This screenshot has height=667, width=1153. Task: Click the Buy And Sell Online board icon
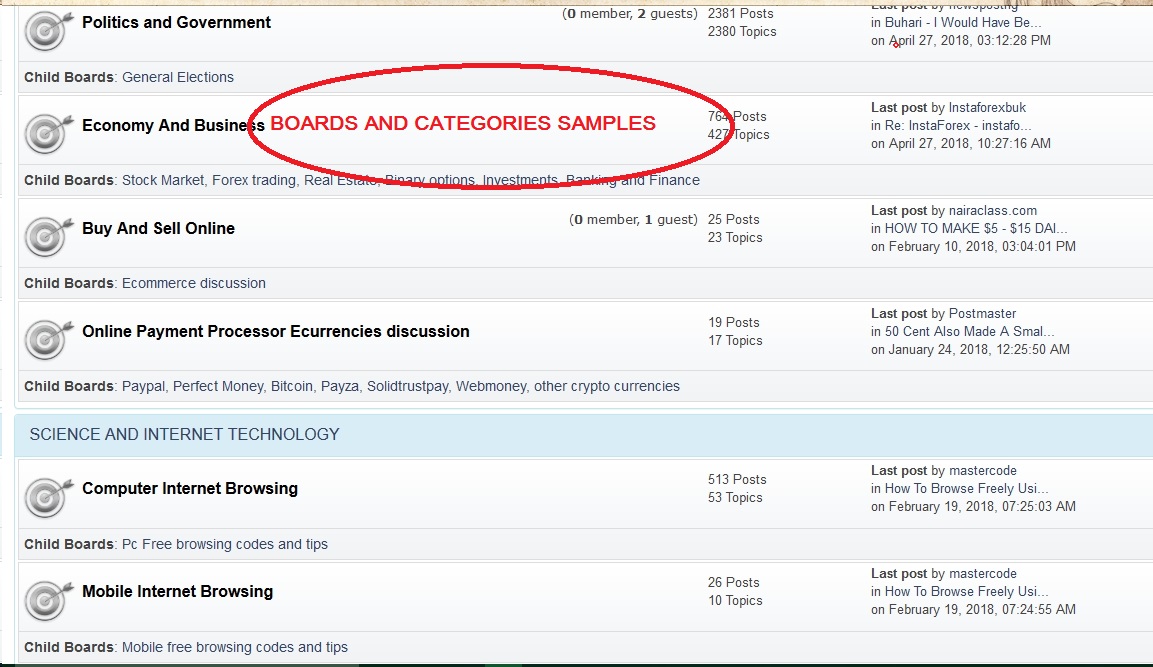click(x=45, y=237)
